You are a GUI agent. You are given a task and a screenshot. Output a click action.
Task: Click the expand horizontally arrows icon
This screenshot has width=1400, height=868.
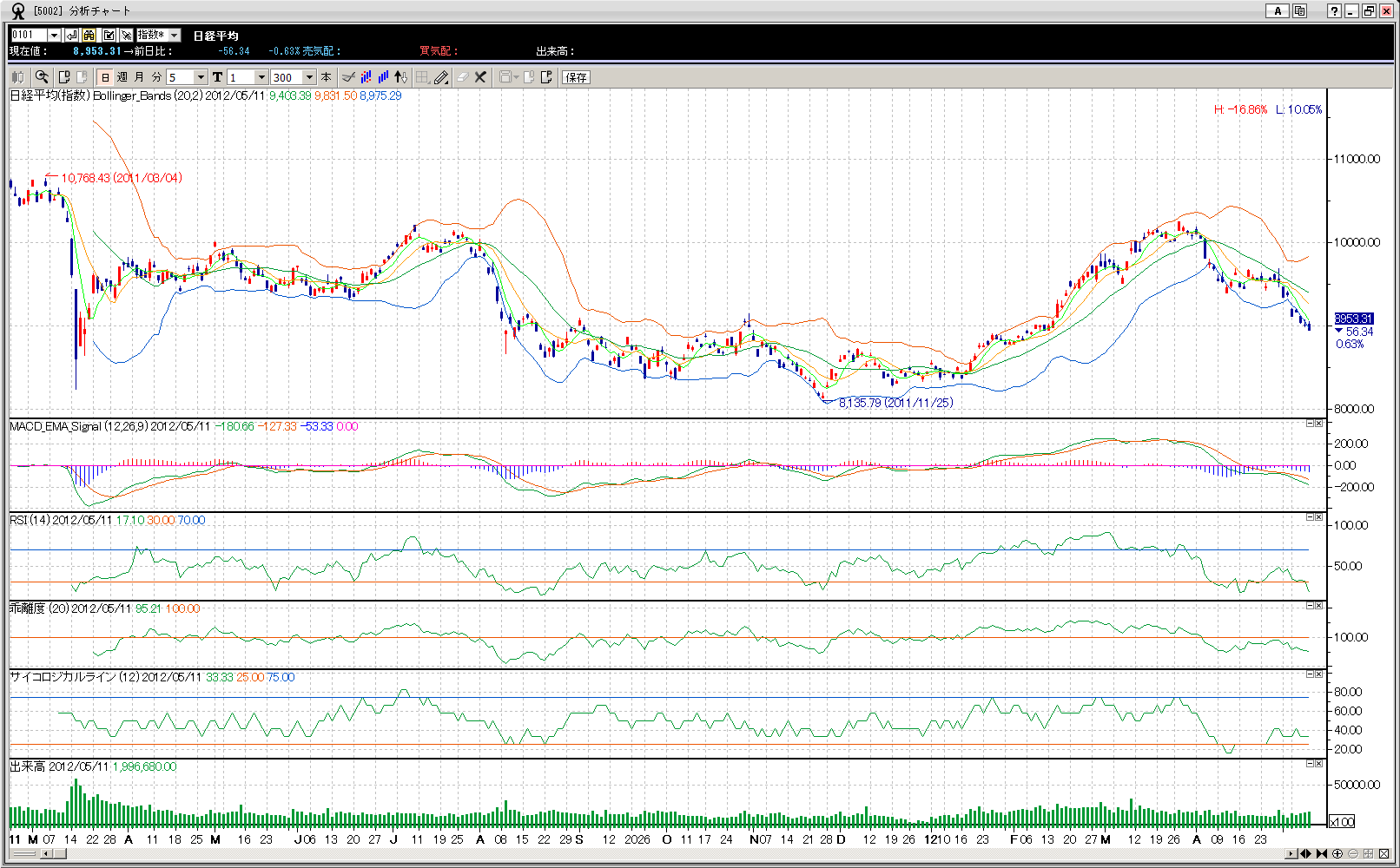pos(1305,854)
